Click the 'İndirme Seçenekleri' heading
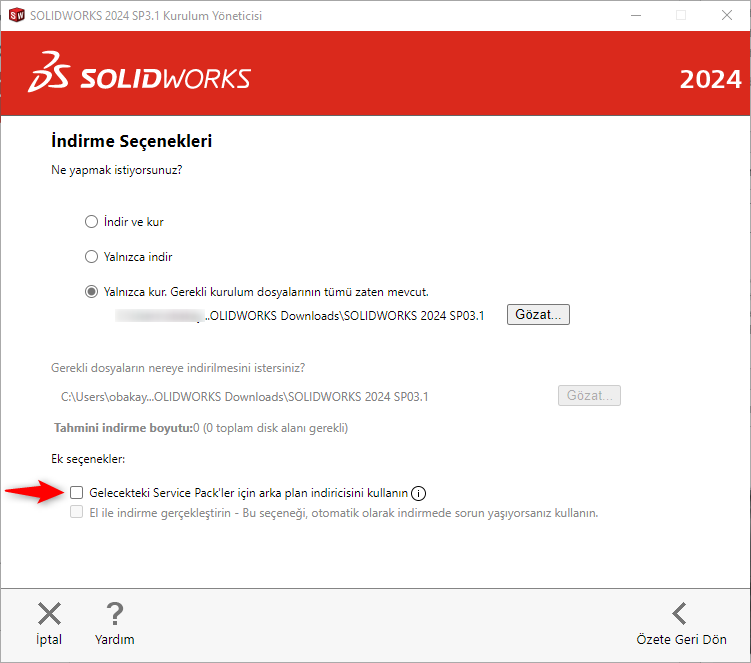 131,141
